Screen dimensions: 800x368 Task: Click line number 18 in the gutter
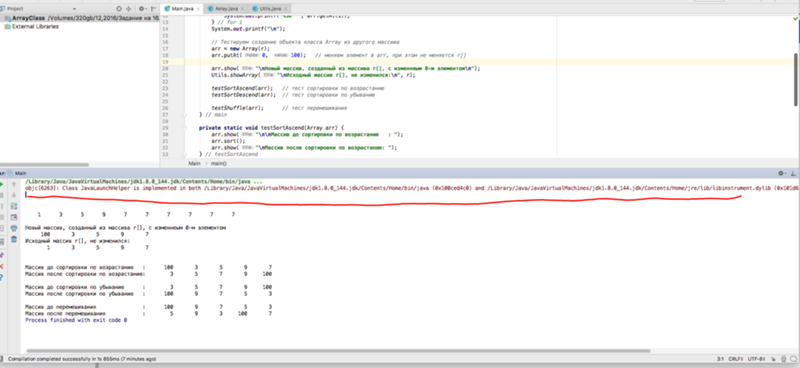pos(165,55)
